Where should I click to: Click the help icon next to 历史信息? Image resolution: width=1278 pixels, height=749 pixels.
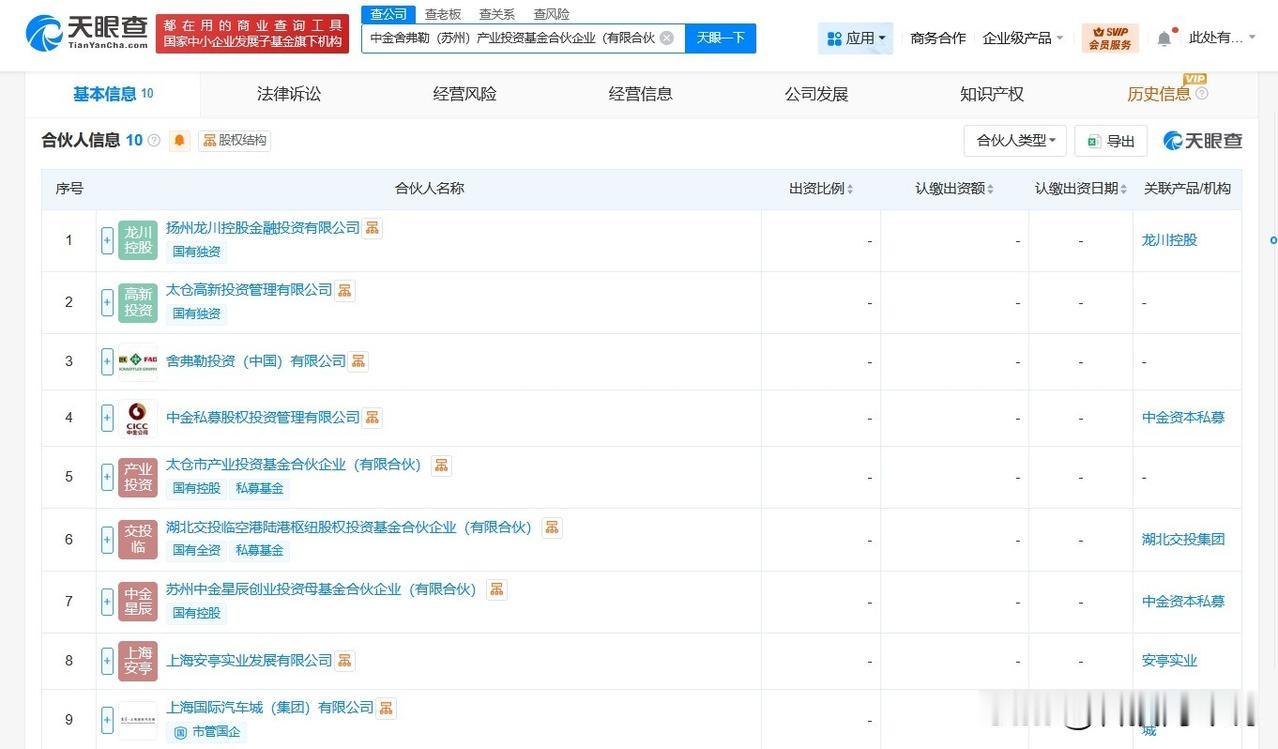[x=1202, y=94]
